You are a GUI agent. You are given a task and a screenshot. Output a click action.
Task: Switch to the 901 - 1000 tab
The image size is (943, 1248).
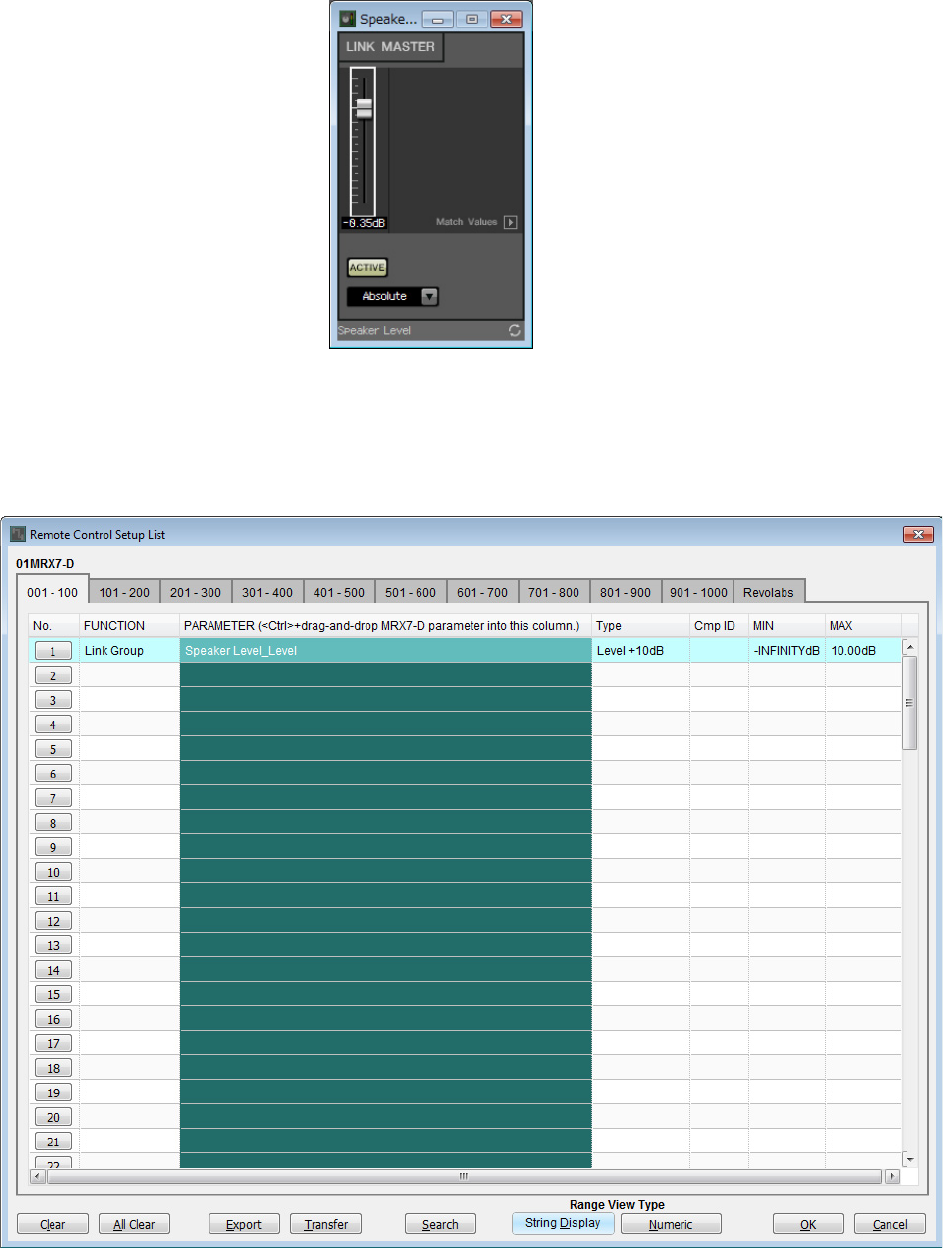[698, 593]
